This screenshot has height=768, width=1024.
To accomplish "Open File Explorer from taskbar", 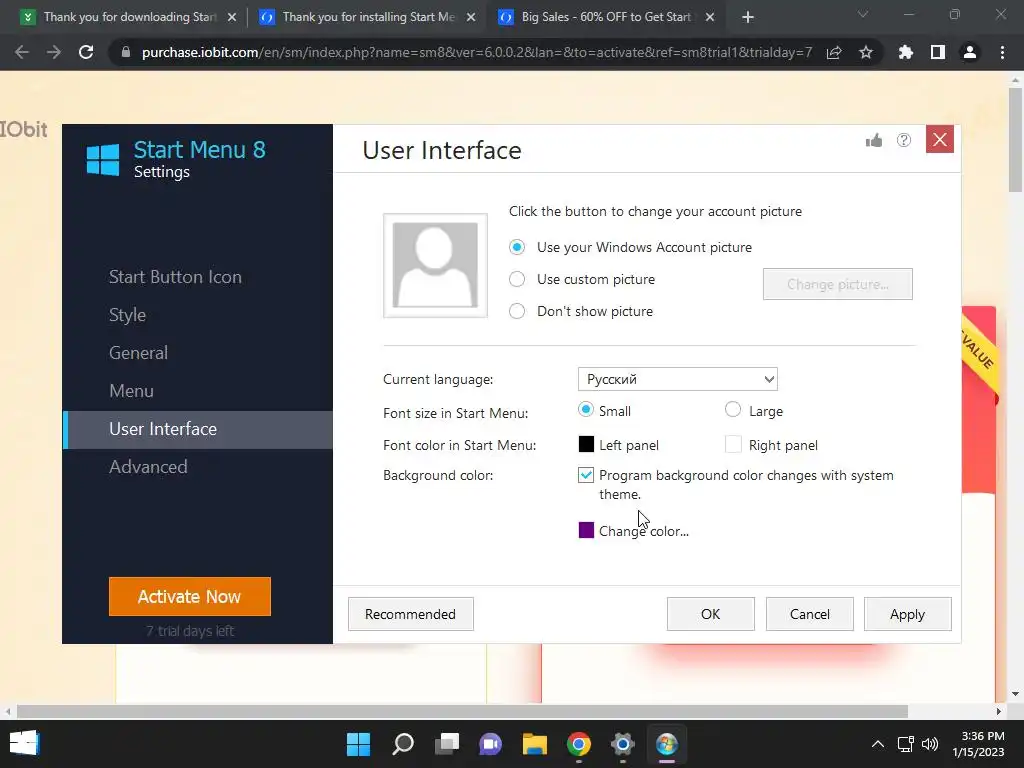I will click(x=535, y=744).
